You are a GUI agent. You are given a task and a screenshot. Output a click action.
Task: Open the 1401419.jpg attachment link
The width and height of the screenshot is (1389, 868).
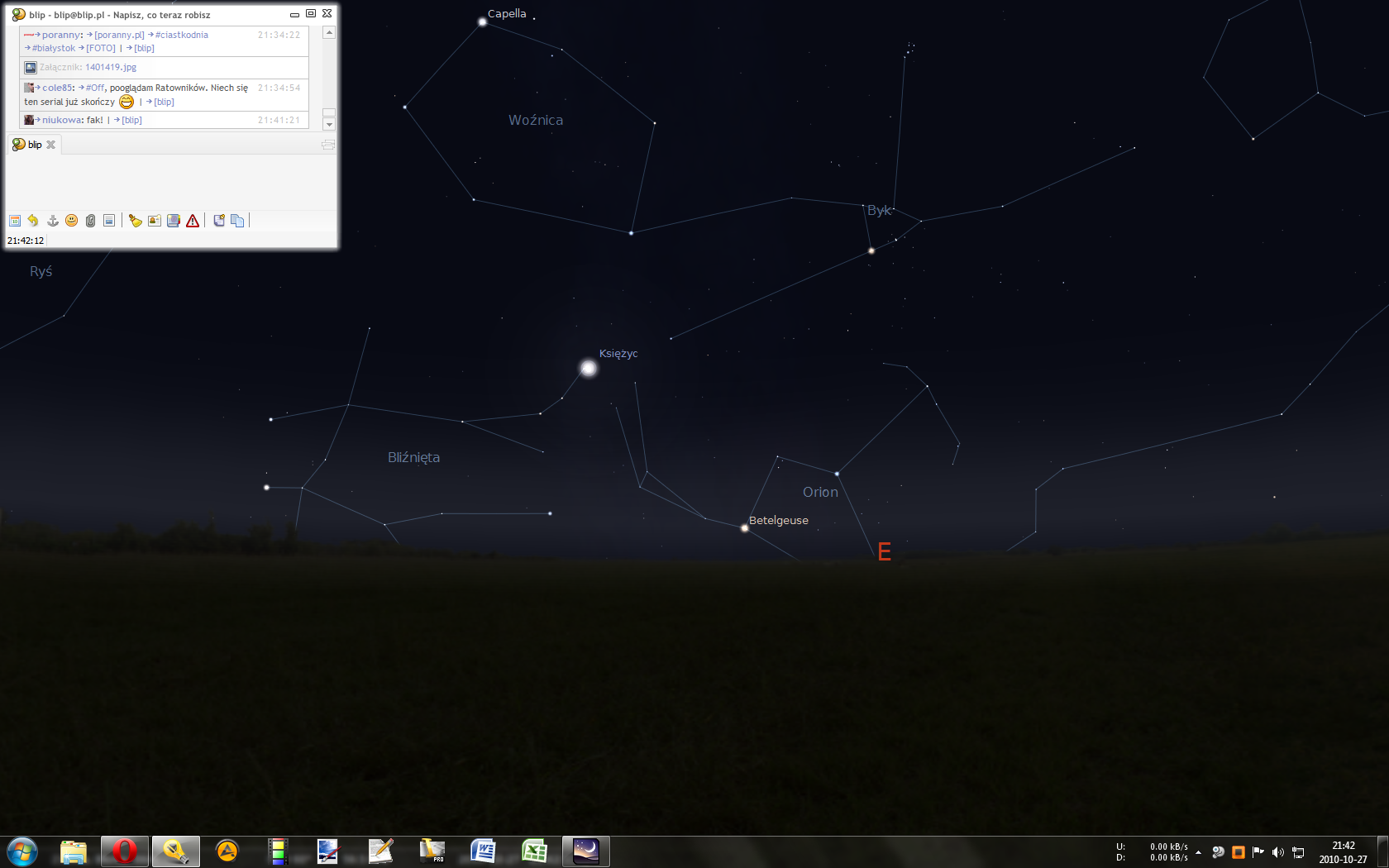[x=111, y=68]
